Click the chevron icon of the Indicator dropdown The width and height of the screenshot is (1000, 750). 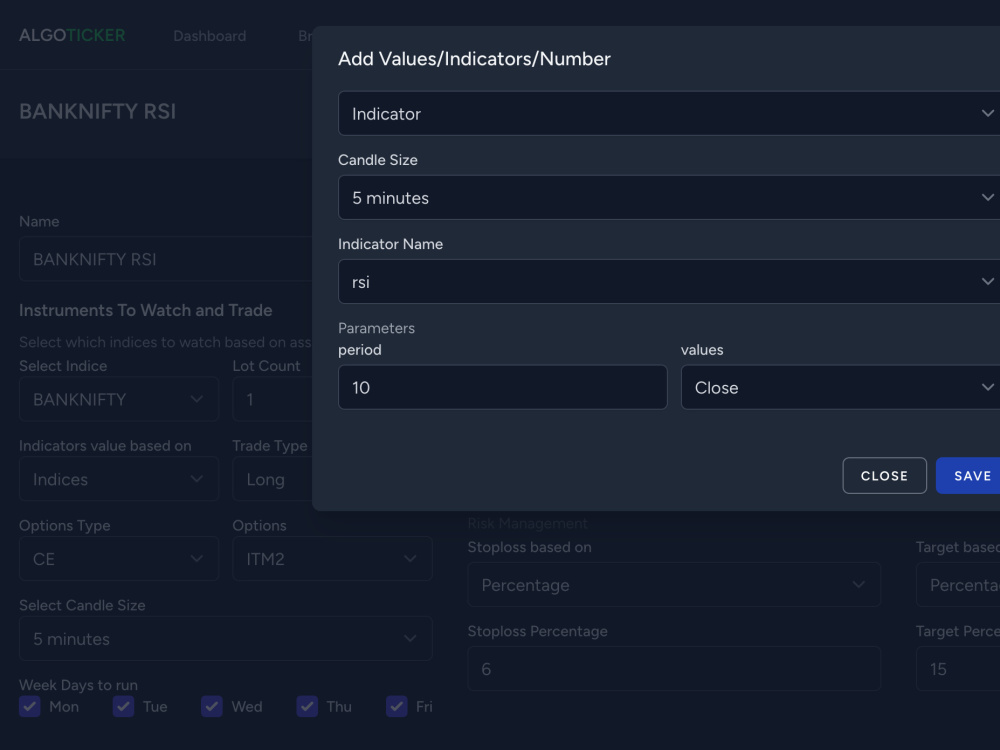(x=987, y=113)
